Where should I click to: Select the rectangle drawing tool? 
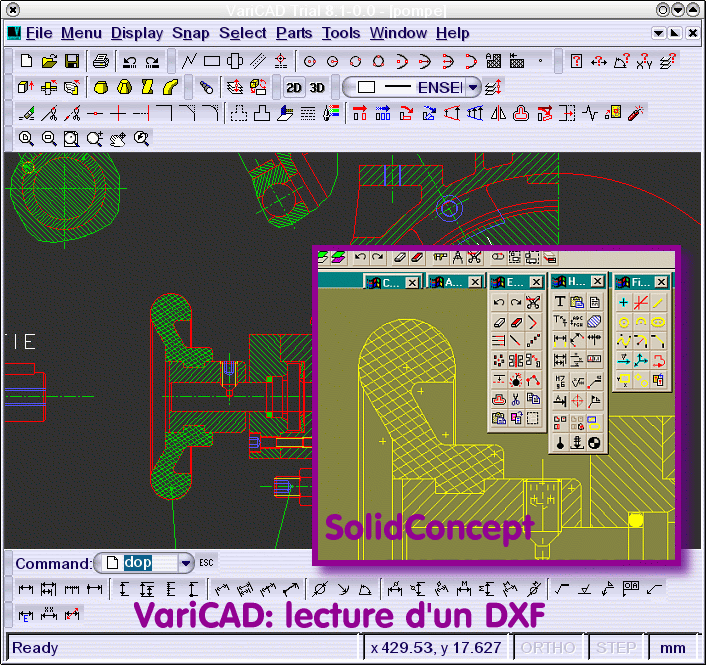coord(212,61)
